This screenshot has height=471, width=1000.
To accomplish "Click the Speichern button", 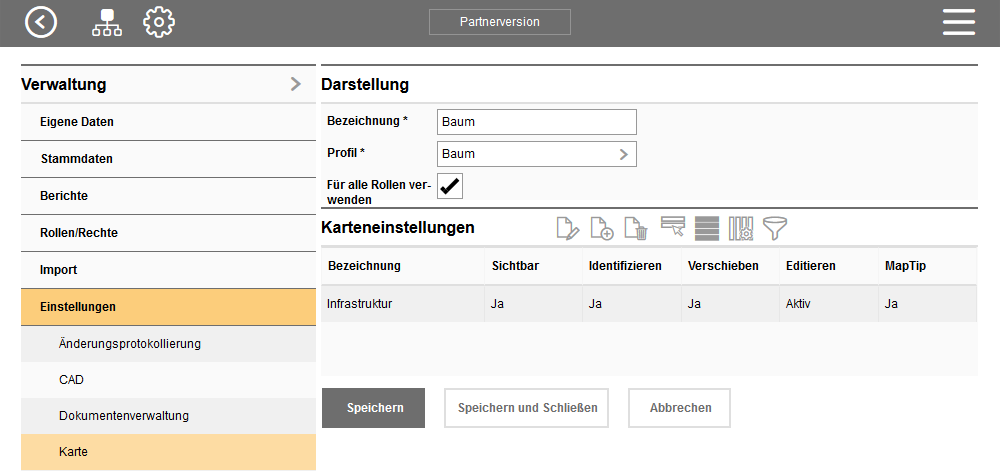I will tap(373, 408).
